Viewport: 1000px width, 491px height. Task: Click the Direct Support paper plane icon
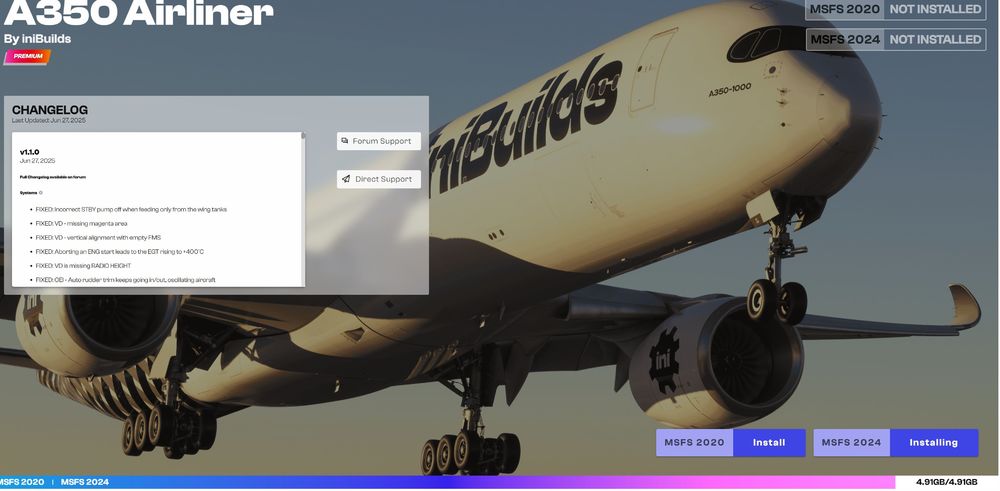click(346, 179)
